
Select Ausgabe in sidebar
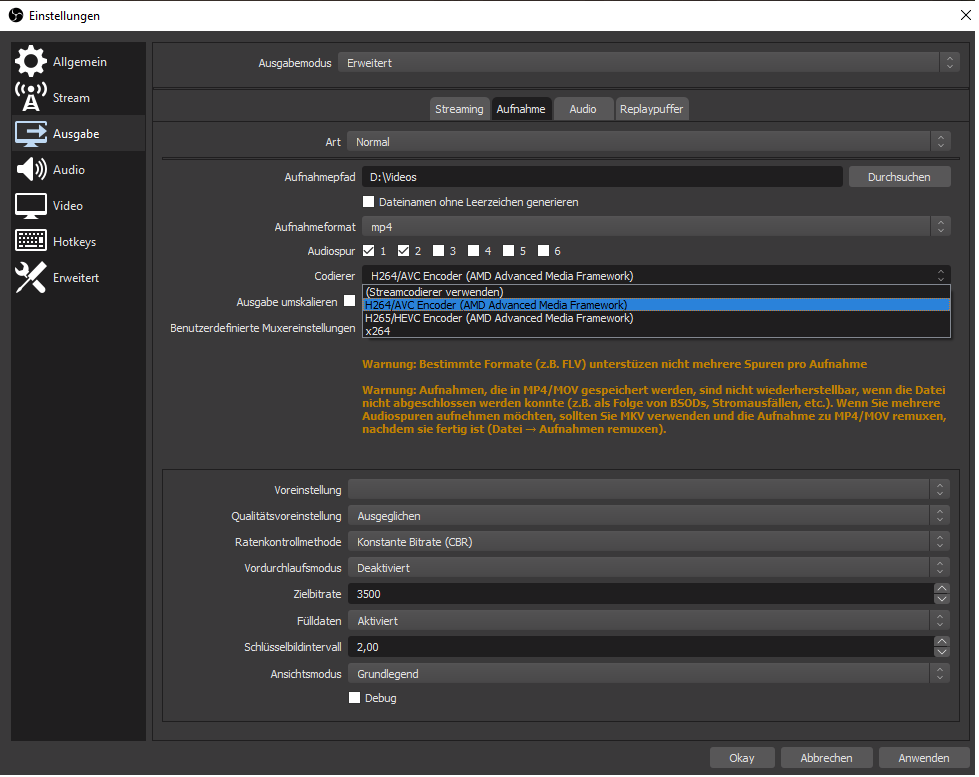[76, 134]
